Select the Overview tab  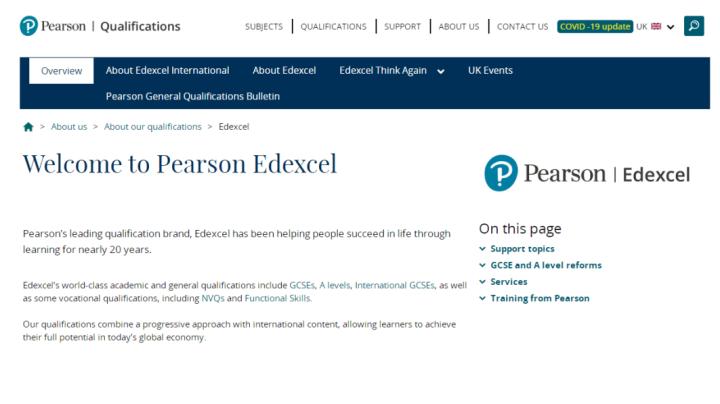tap(61, 71)
